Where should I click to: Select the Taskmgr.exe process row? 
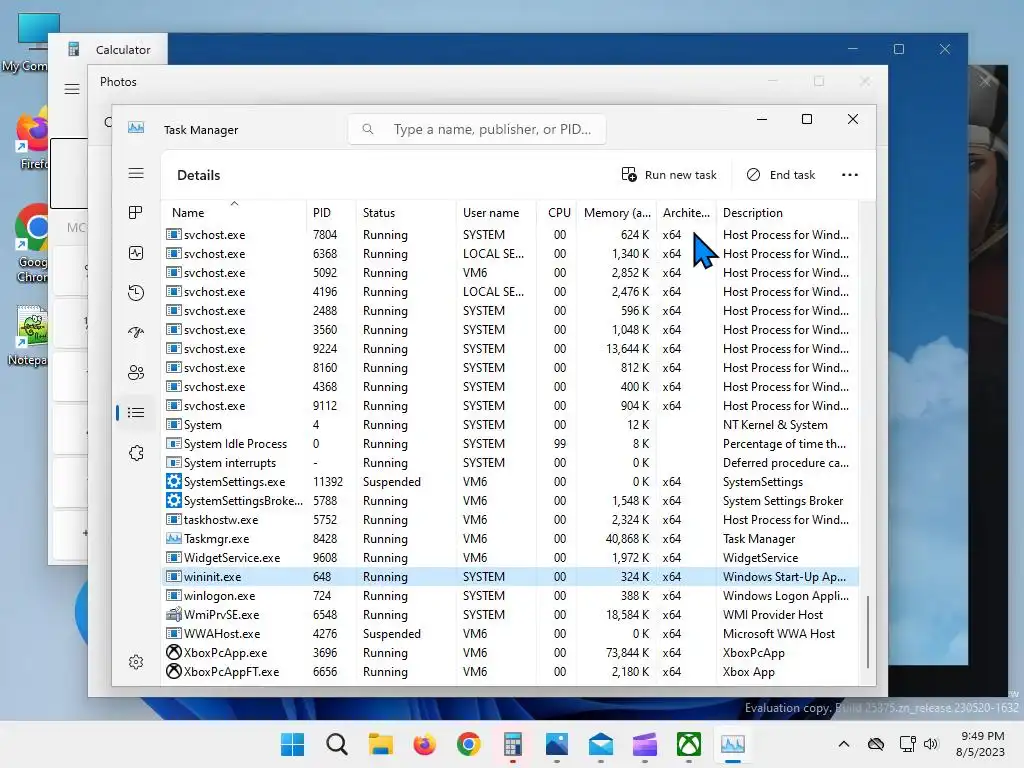click(510, 539)
